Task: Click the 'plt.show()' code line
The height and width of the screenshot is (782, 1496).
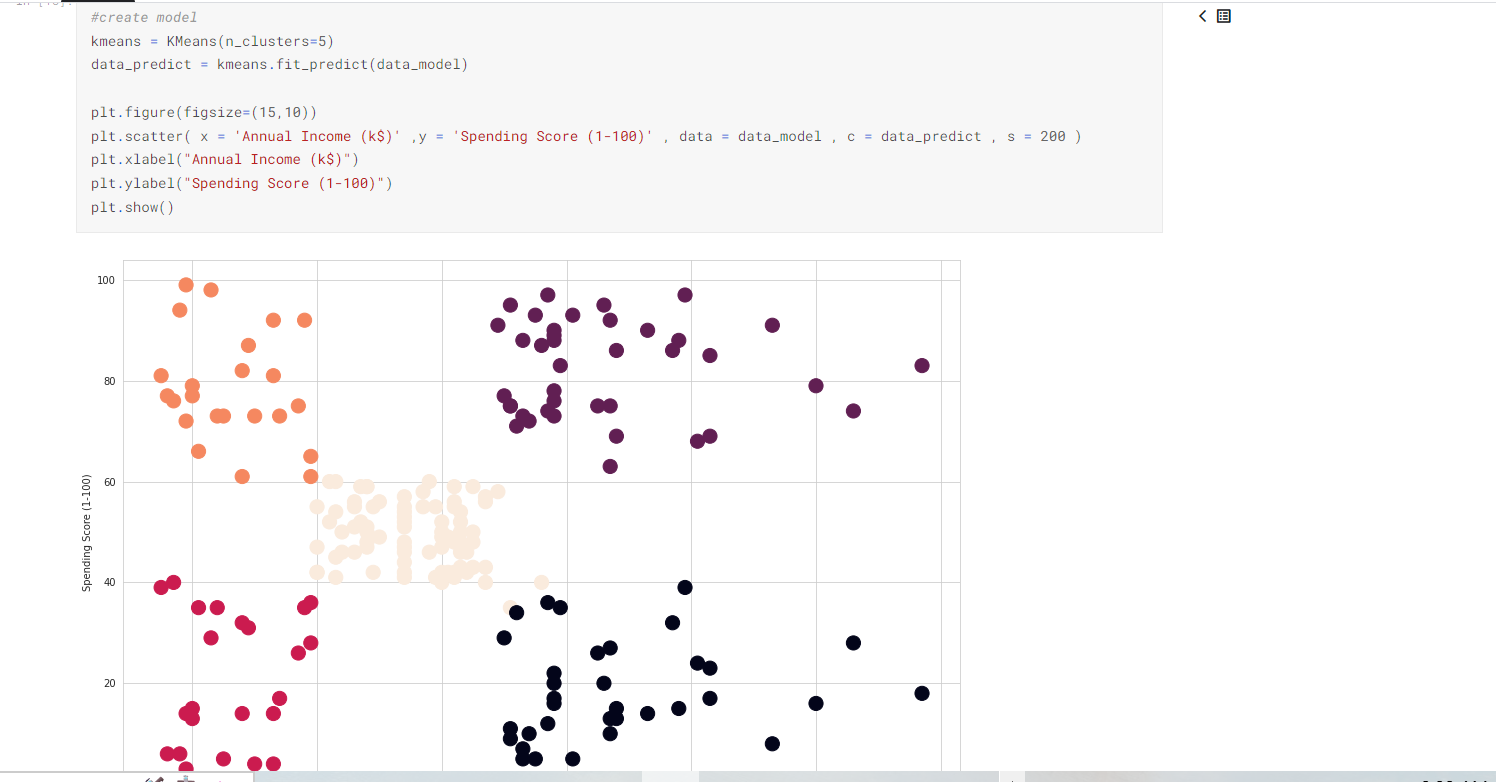Action: click(x=132, y=208)
